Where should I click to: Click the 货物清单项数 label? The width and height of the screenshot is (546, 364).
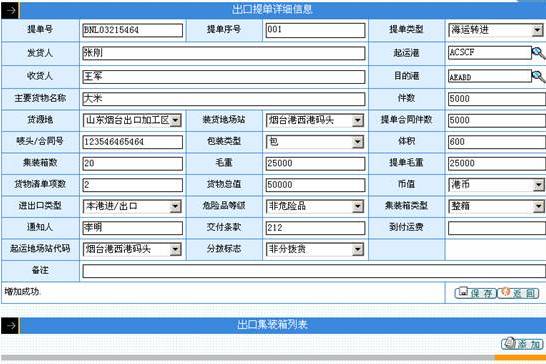point(40,184)
